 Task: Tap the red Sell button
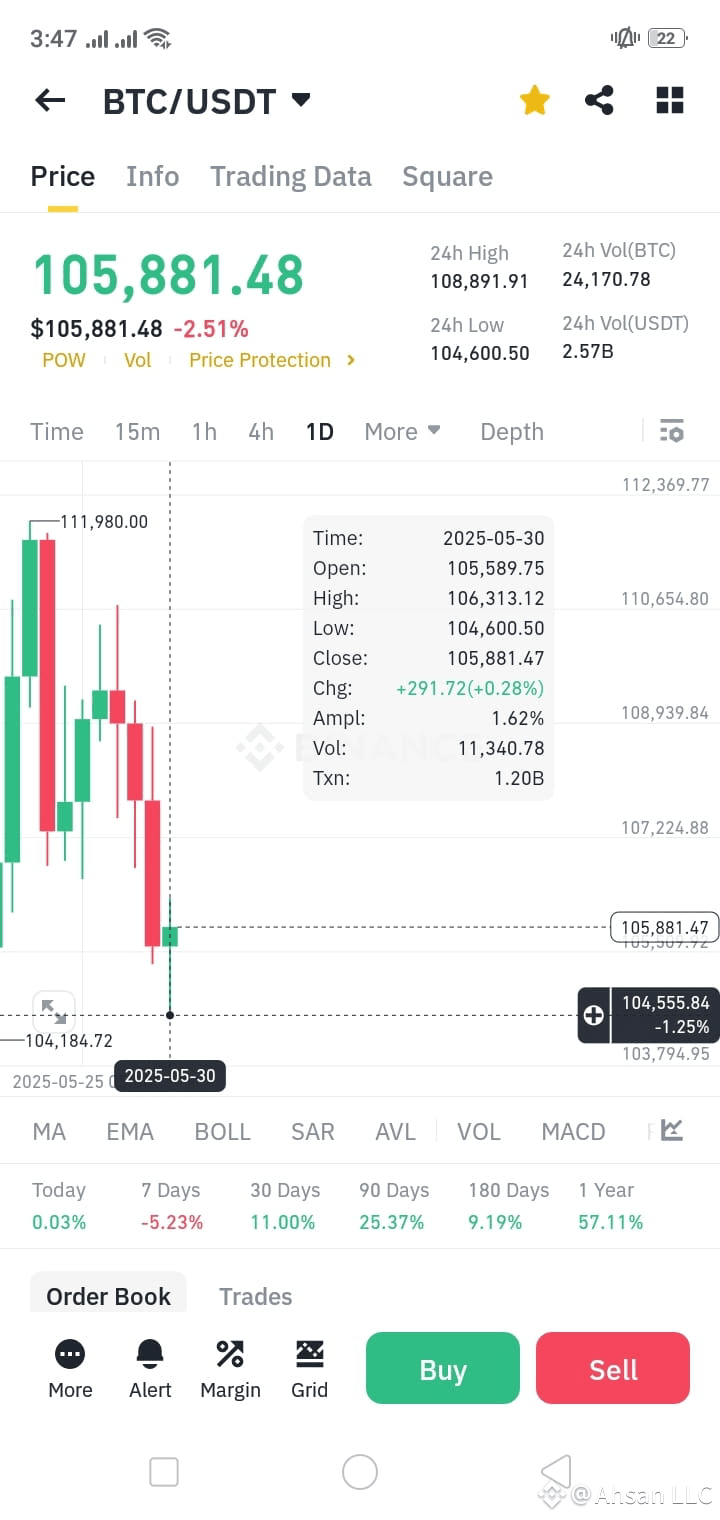613,1368
